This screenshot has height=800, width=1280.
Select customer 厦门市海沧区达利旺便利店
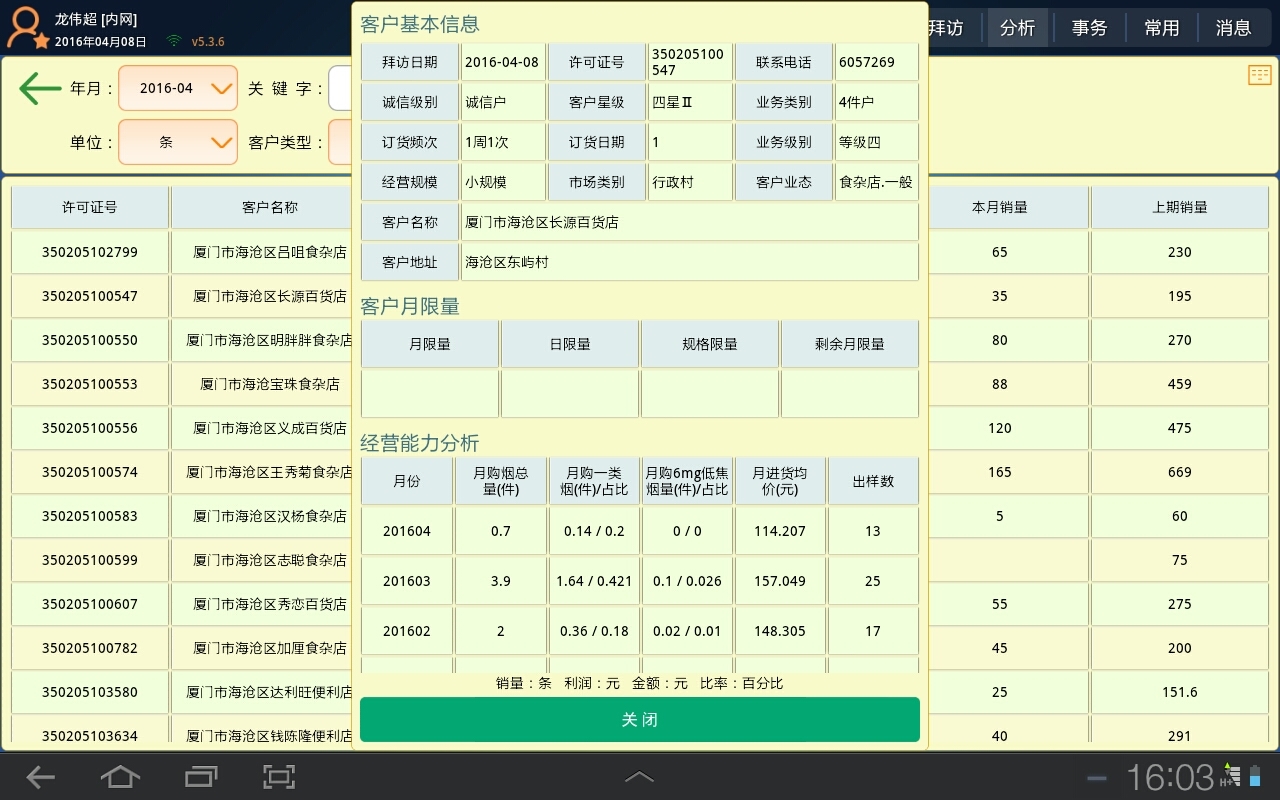270,692
